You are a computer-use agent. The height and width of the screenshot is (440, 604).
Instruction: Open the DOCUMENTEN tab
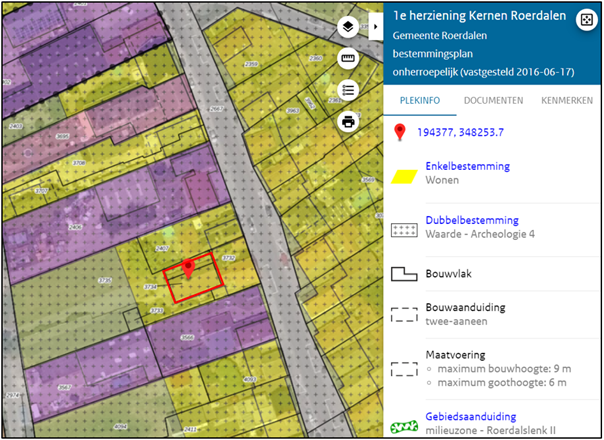pyautogui.click(x=493, y=101)
